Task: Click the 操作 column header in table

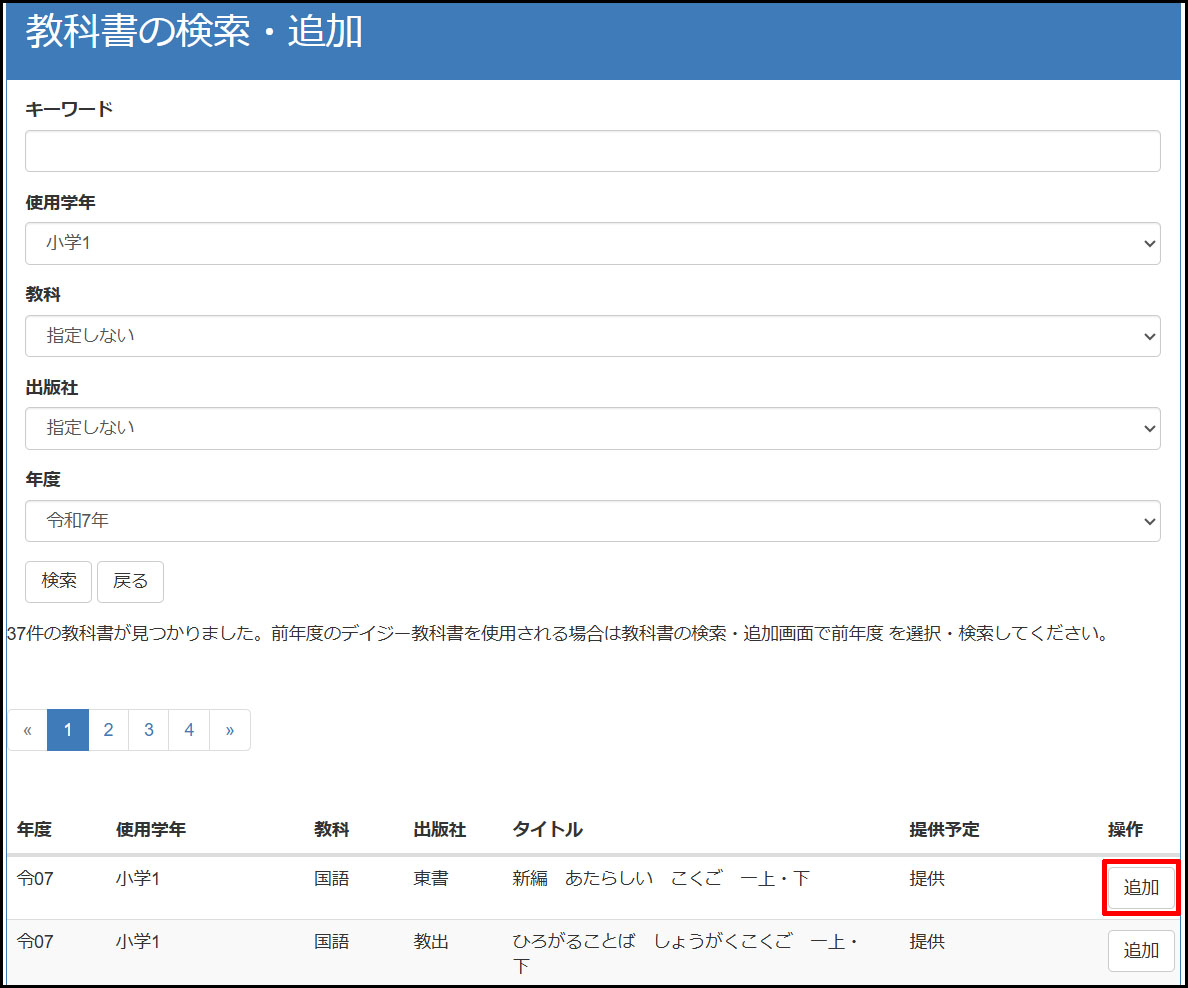Action: (x=1124, y=830)
